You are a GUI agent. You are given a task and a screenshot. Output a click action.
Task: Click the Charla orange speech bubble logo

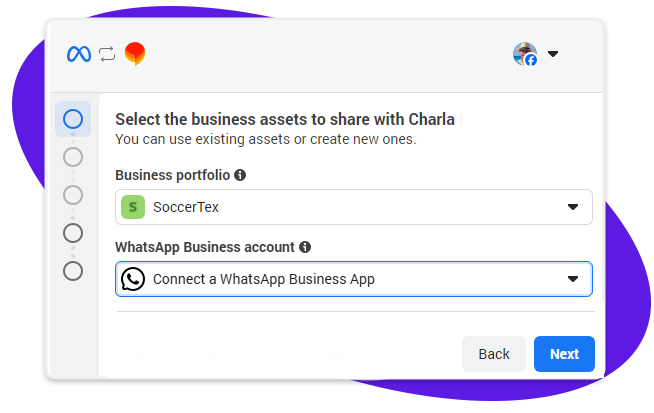135,54
